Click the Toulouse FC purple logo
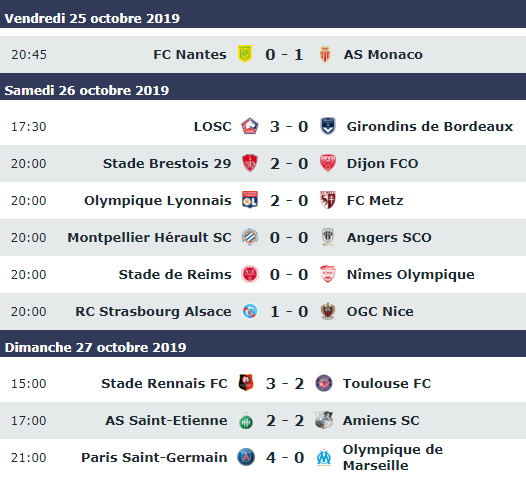 coord(324,383)
